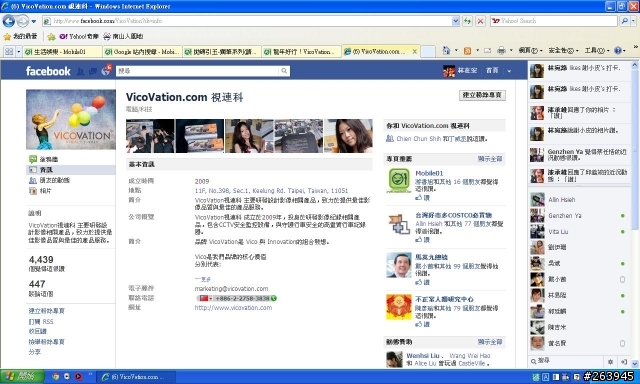Click the 馬英九 page portrait thumbnail
Viewport: 640px width, 384px height.
399,264
